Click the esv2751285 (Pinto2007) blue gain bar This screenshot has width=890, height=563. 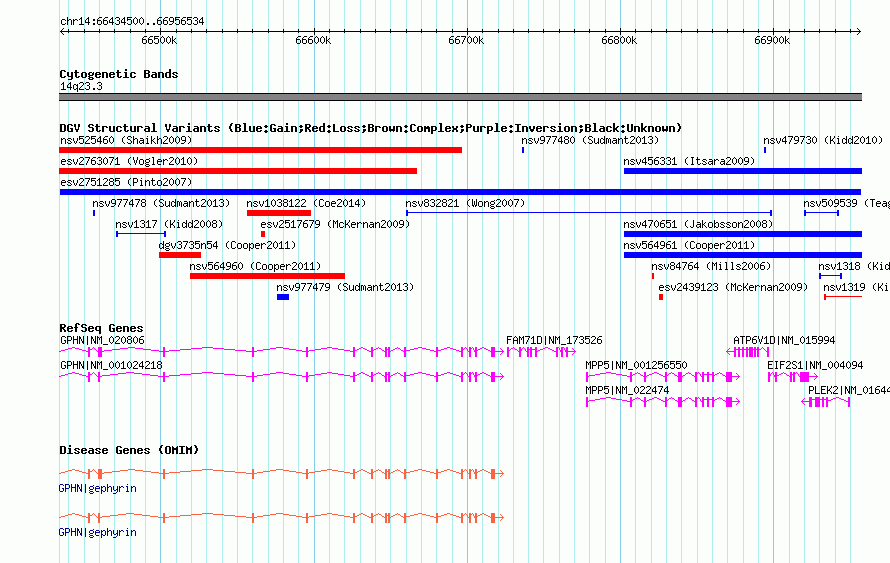(460, 192)
